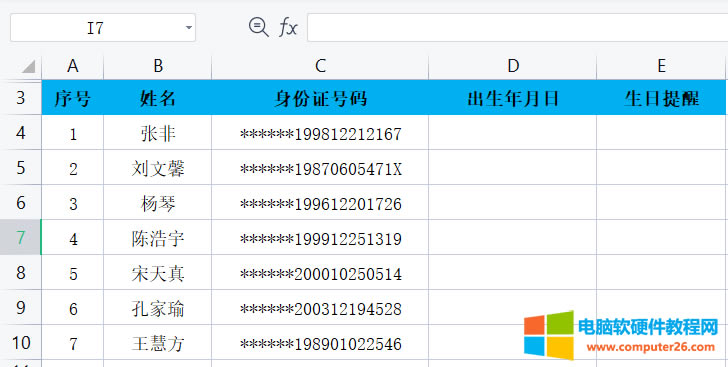Select column C header
This screenshot has height=367, width=728.
click(320, 67)
